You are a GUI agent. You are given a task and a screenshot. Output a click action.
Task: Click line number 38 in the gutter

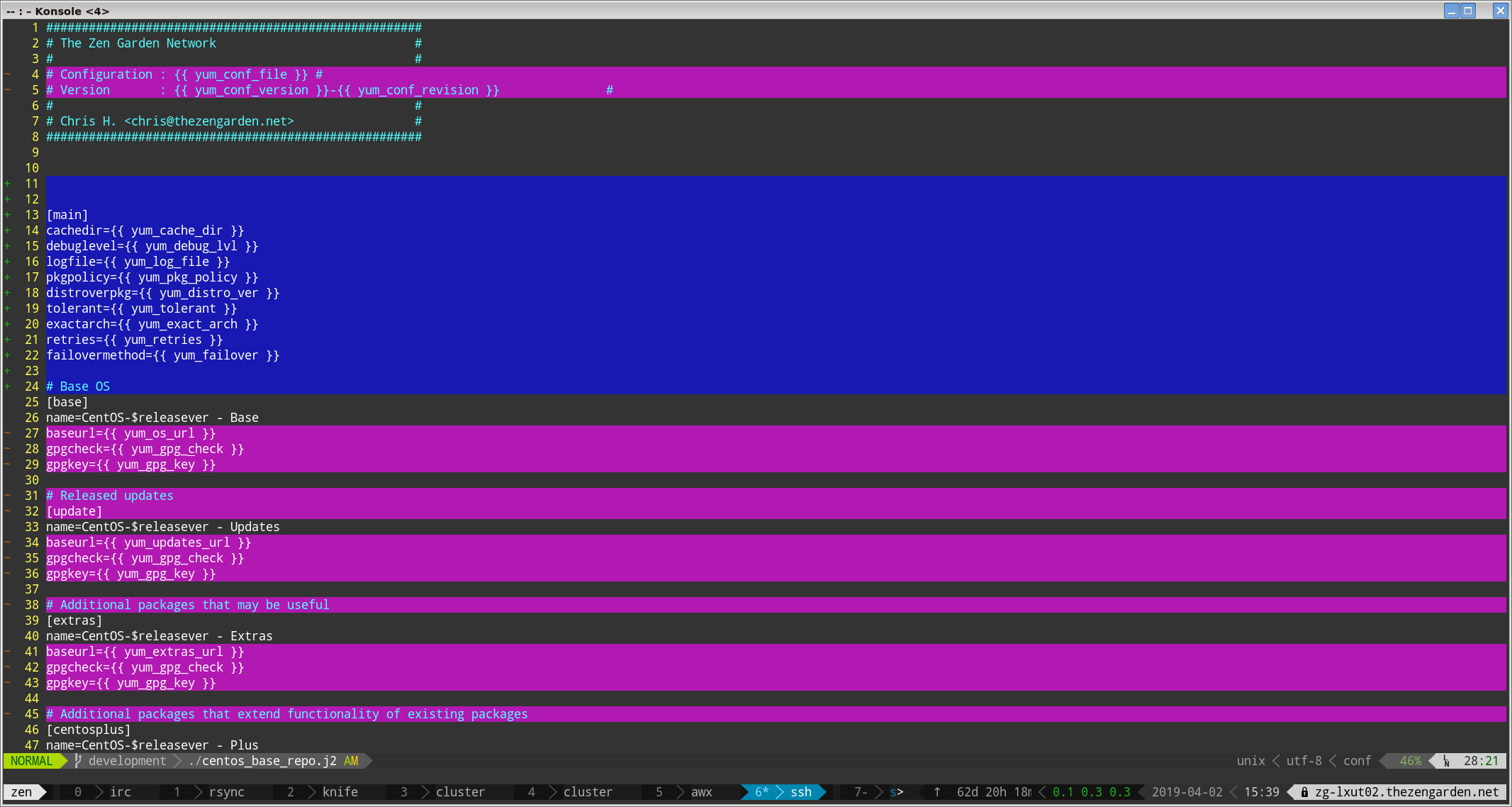(x=32, y=605)
